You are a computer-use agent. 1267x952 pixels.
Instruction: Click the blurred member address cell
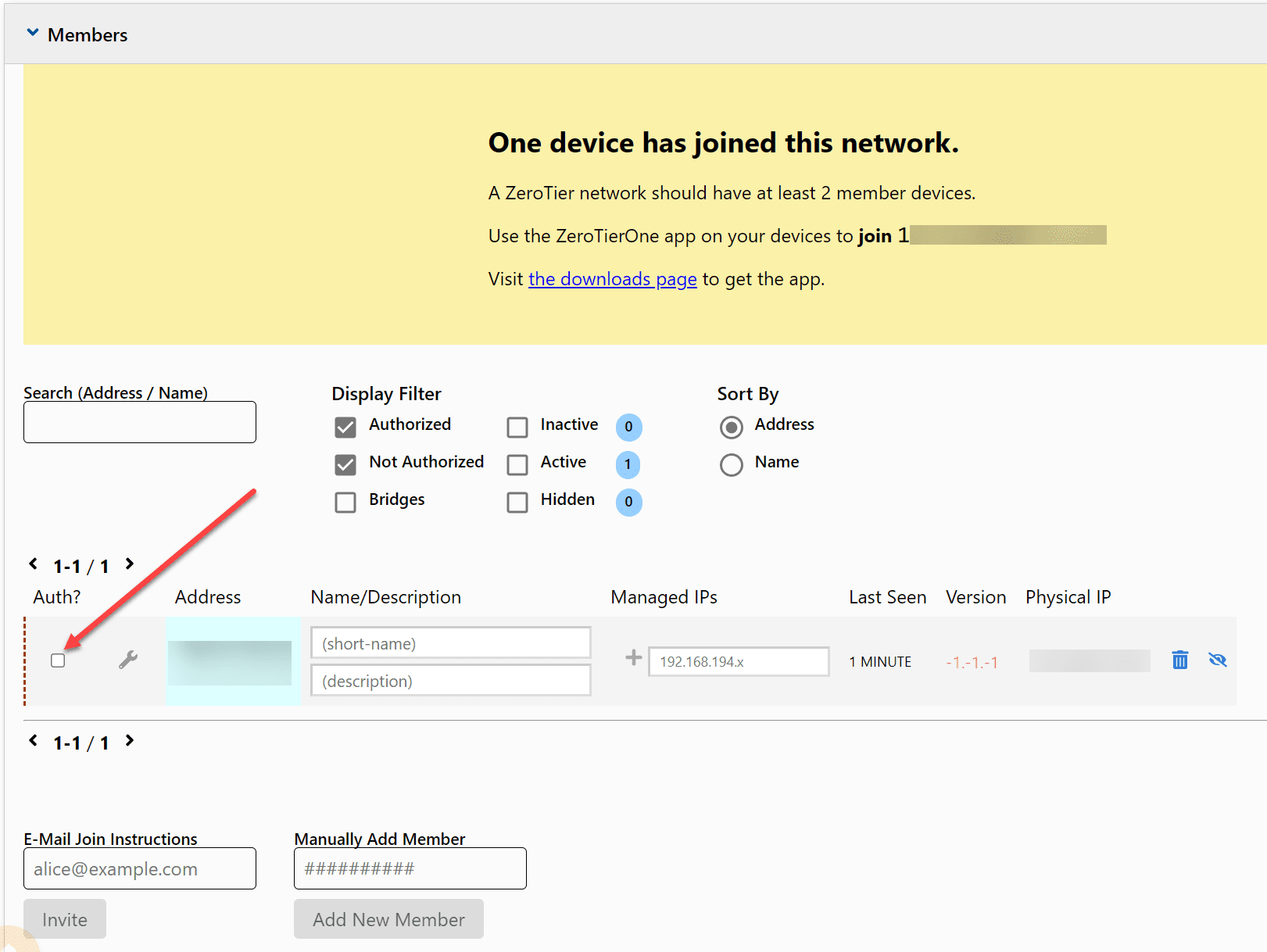click(230, 663)
